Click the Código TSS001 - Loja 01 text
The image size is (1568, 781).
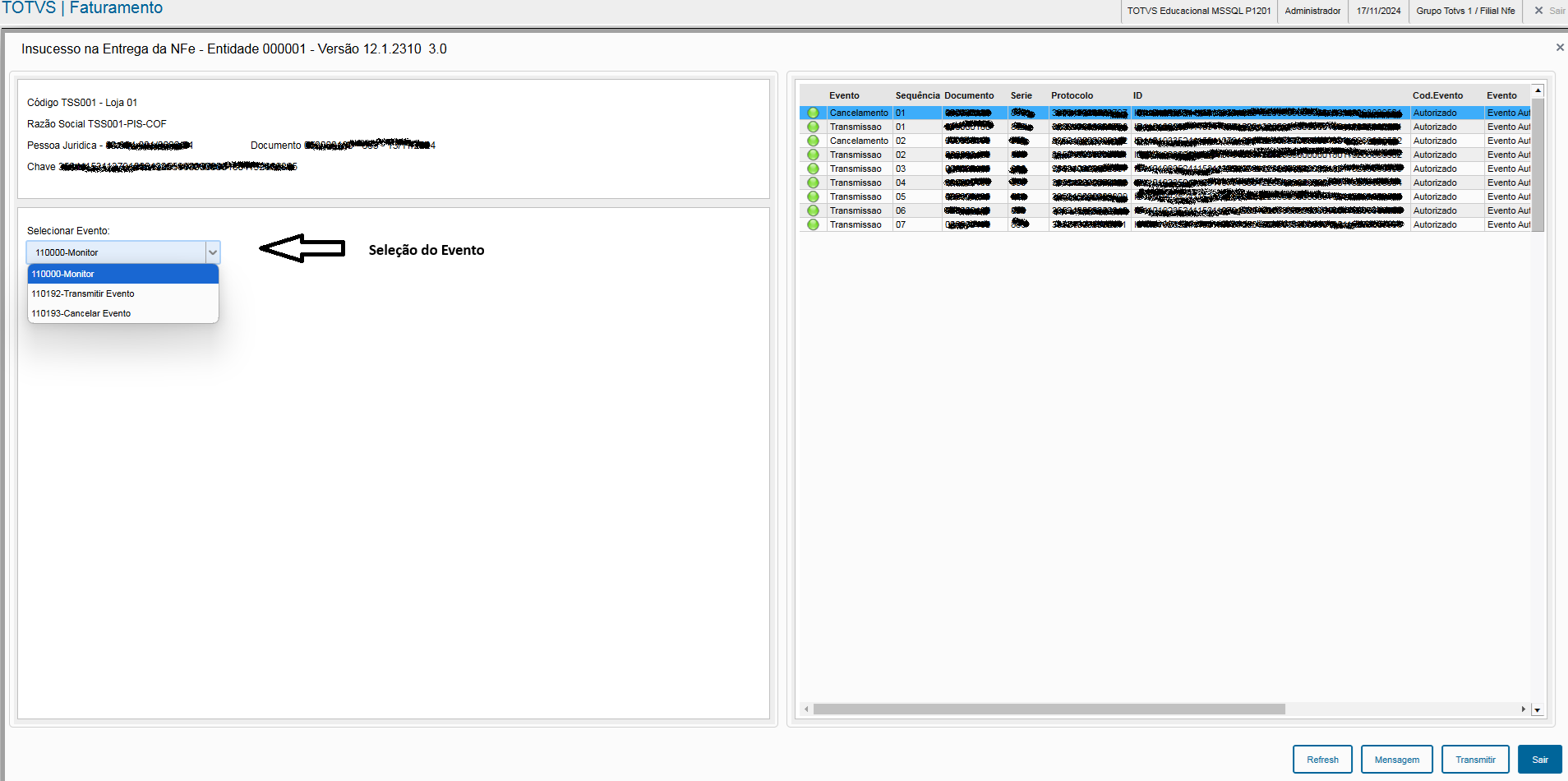pyautogui.click(x=82, y=103)
